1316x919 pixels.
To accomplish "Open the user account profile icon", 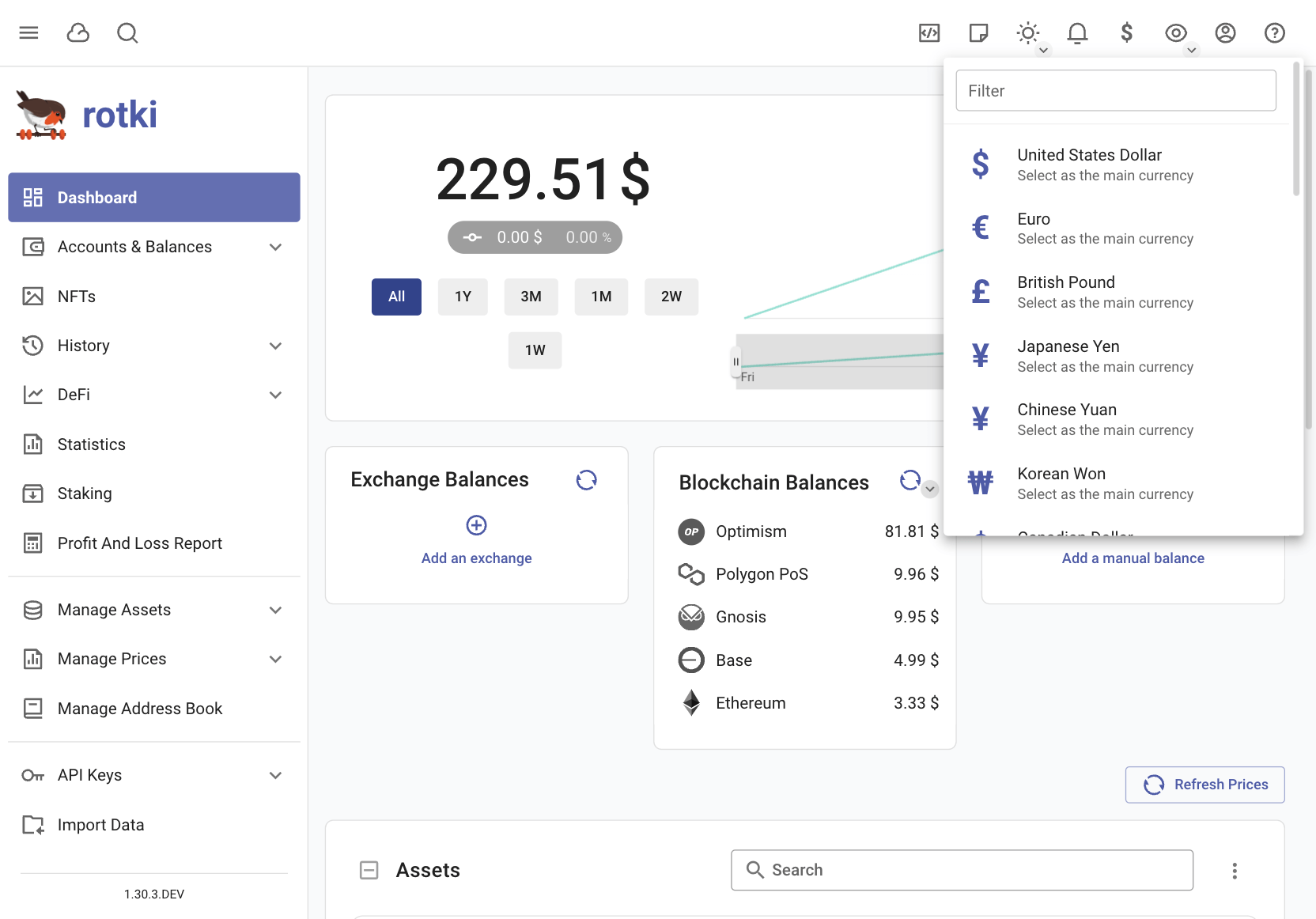I will (x=1225, y=32).
